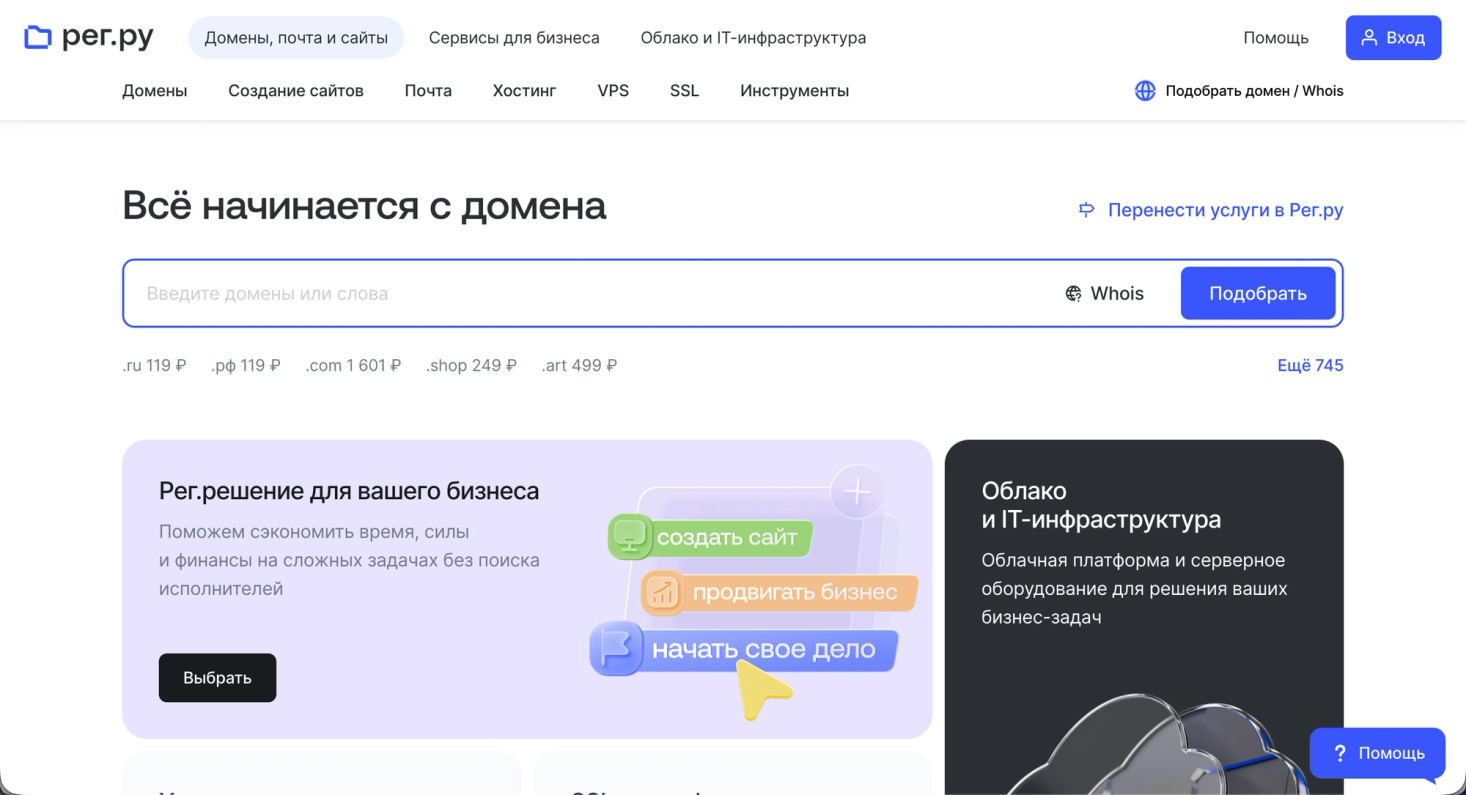The image size is (1466, 795).
Task: Click the green создать сайт badge
Action: pos(710,538)
